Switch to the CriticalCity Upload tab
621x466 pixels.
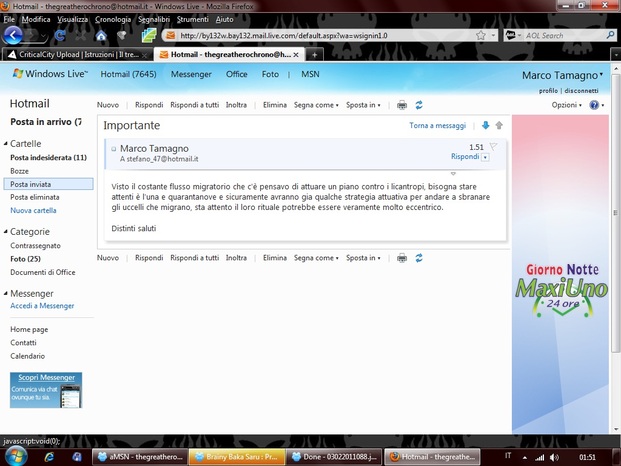[x=77, y=55]
